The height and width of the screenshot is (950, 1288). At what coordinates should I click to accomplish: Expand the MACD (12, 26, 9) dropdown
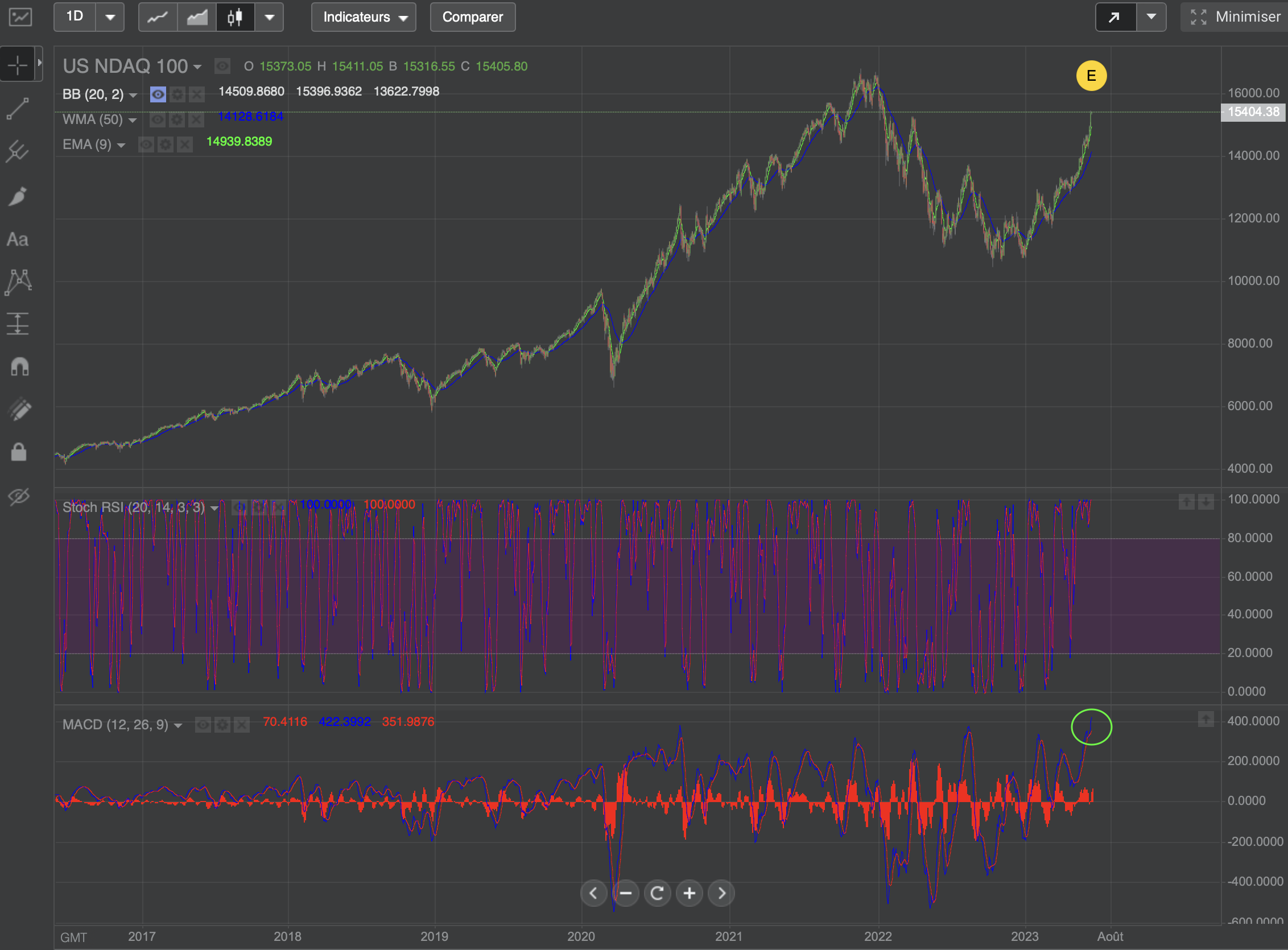point(177,725)
